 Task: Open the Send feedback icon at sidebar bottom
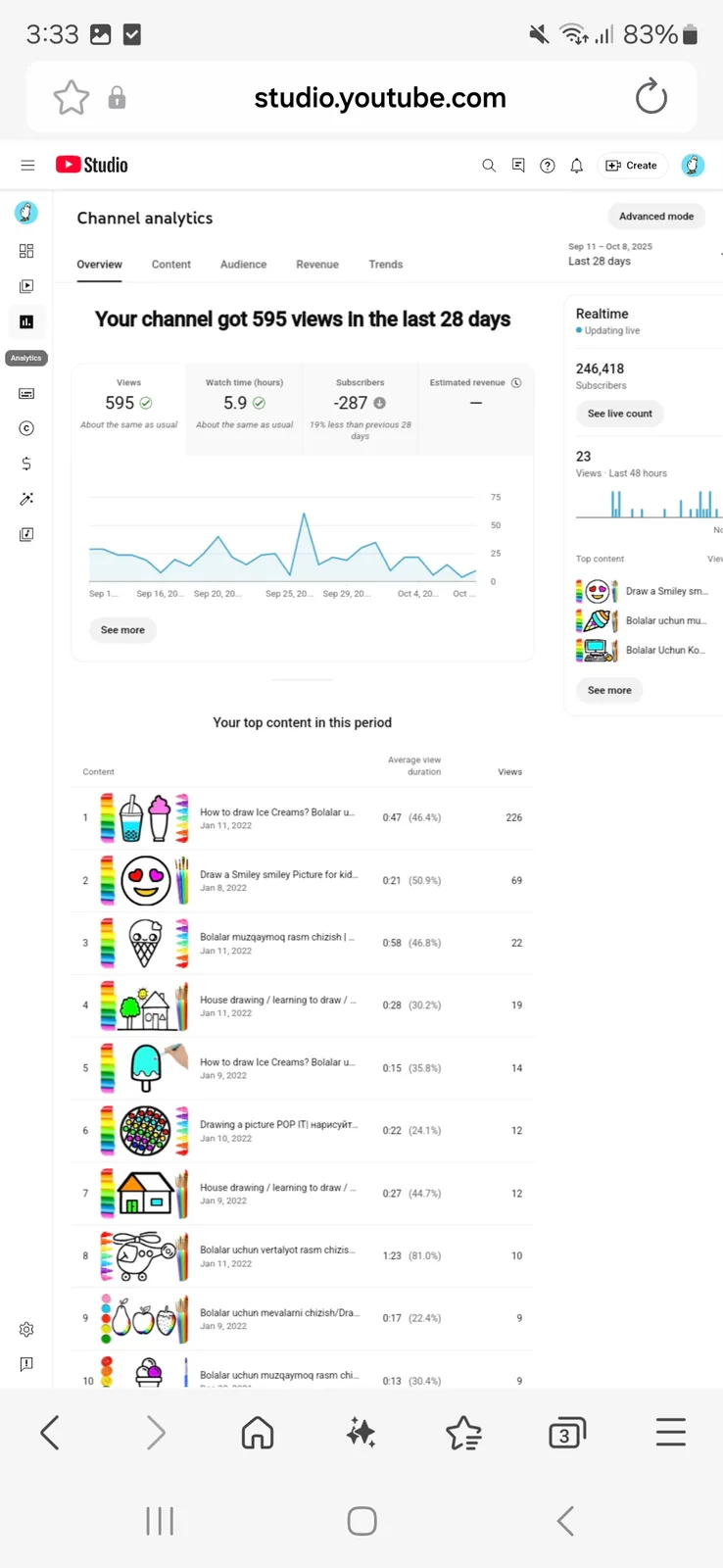[26, 1364]
